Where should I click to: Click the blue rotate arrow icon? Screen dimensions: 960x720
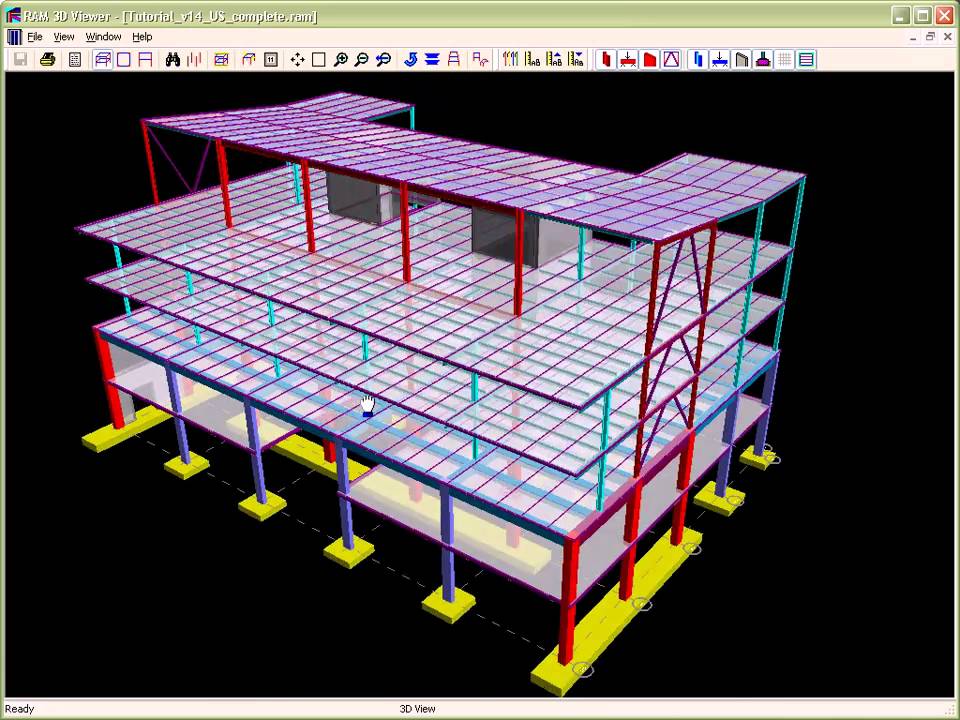(x=410, y=60)
